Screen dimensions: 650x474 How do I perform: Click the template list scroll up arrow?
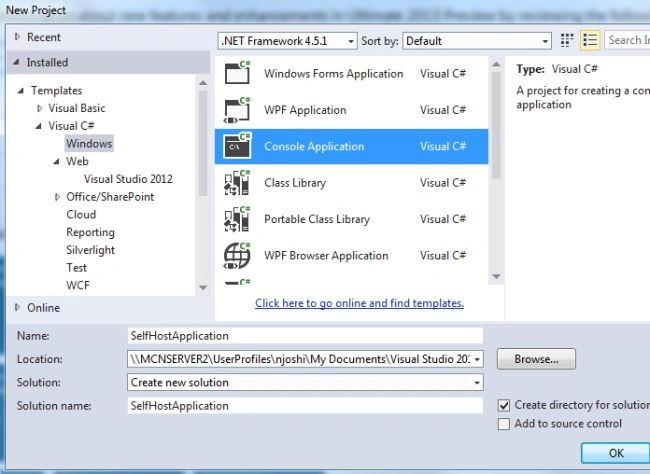coord(496,64)
